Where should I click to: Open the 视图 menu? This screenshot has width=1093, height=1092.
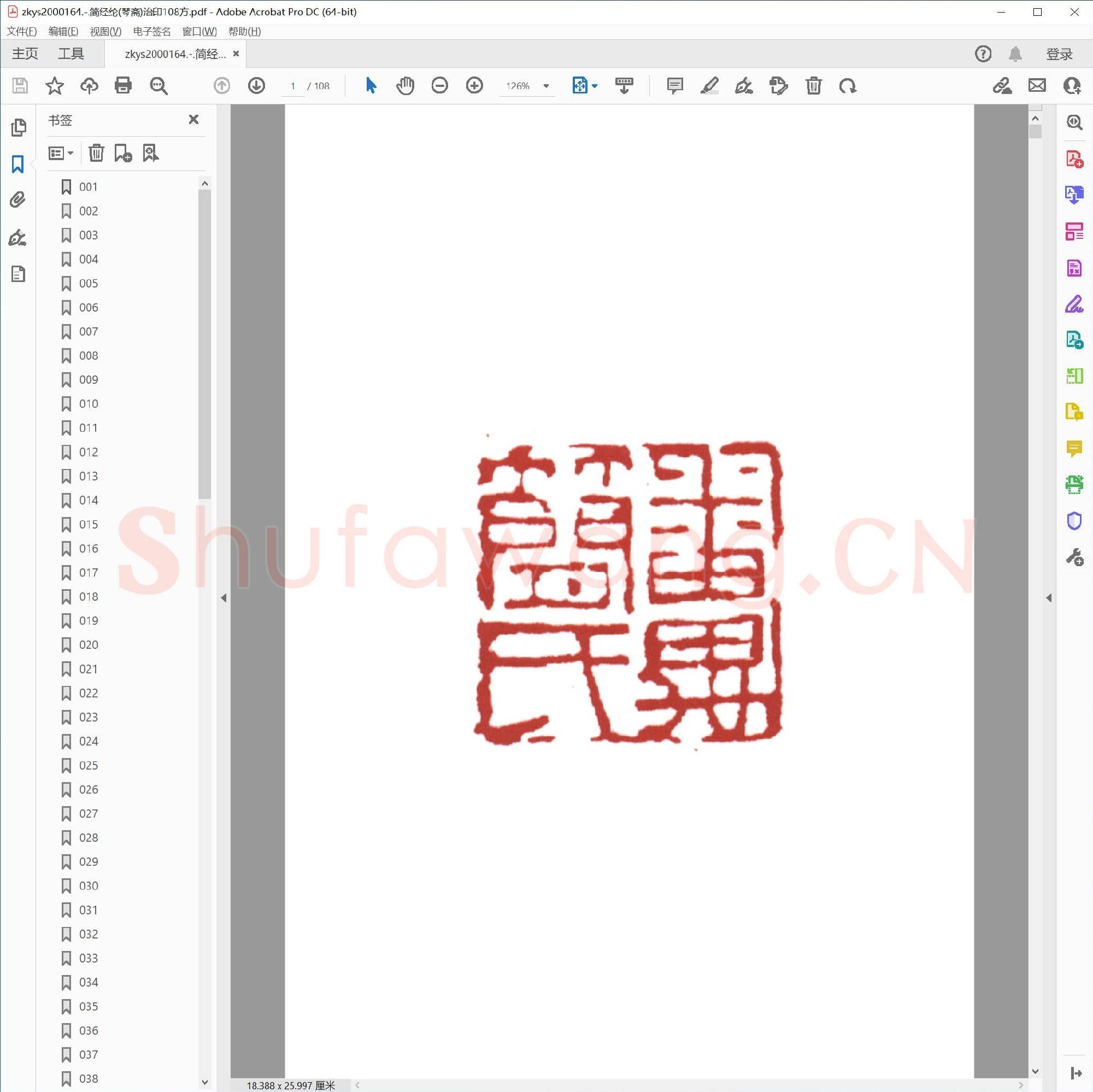pyautogui.click(x=105, y=31)
